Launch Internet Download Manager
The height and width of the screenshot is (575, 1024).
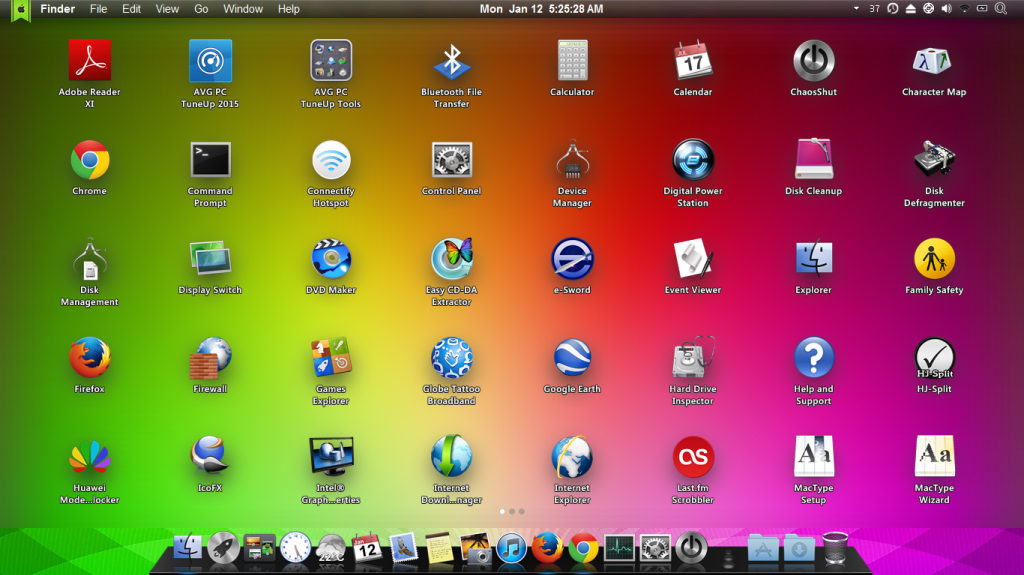pyautogui.click(x=452, y=457)
